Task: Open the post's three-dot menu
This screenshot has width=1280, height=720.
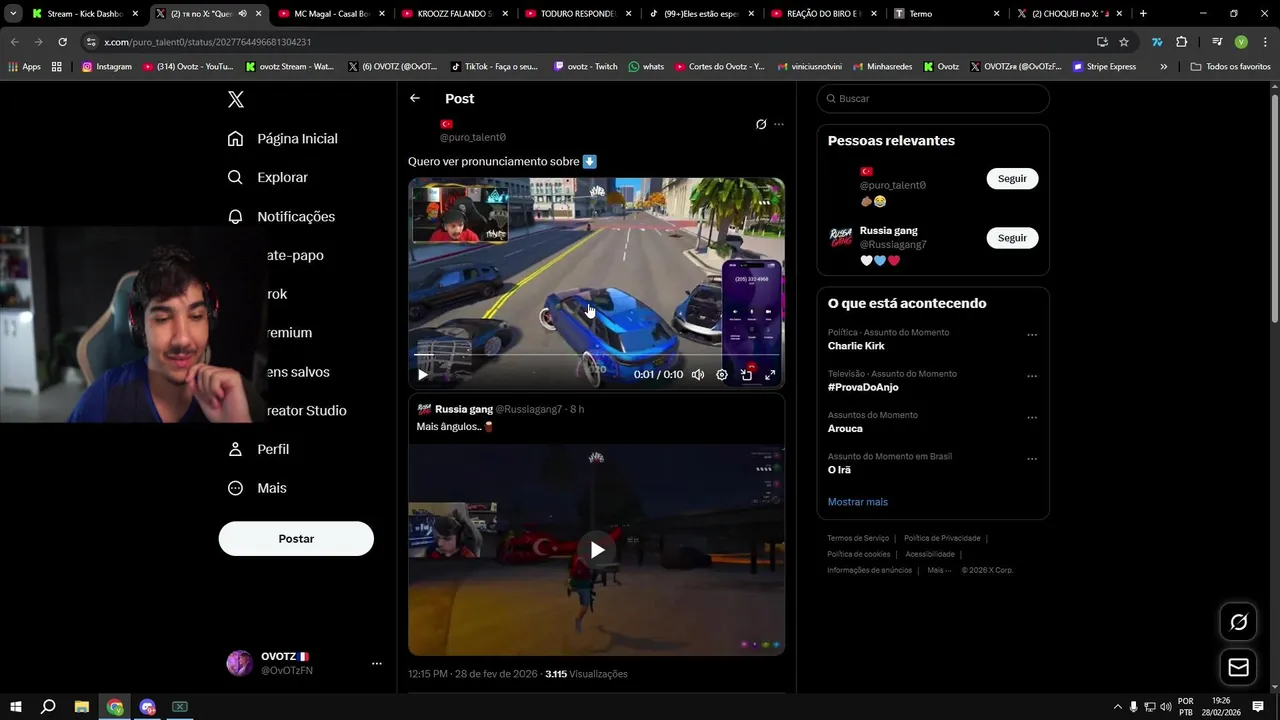Action: [779, 124]
